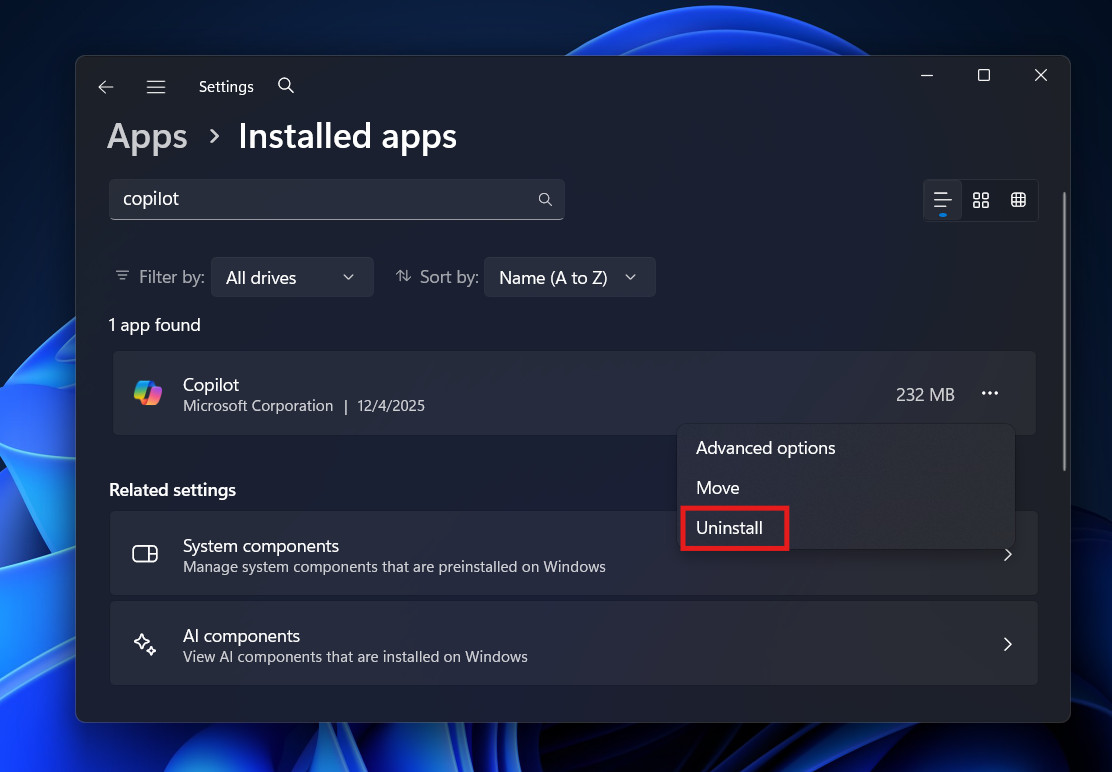Switch to grid view of installed apps
Screen dimensions: 1112x772
pyautogui.click(x=981, y=200)
